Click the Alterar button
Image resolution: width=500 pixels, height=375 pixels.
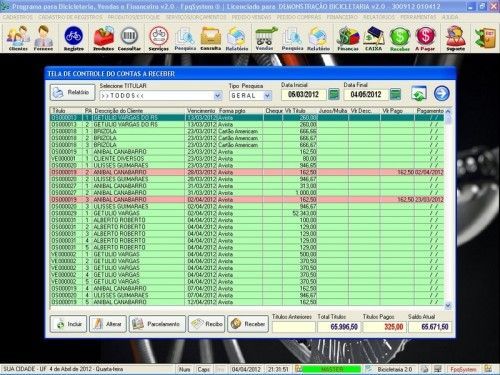click(x=108, y=324)
